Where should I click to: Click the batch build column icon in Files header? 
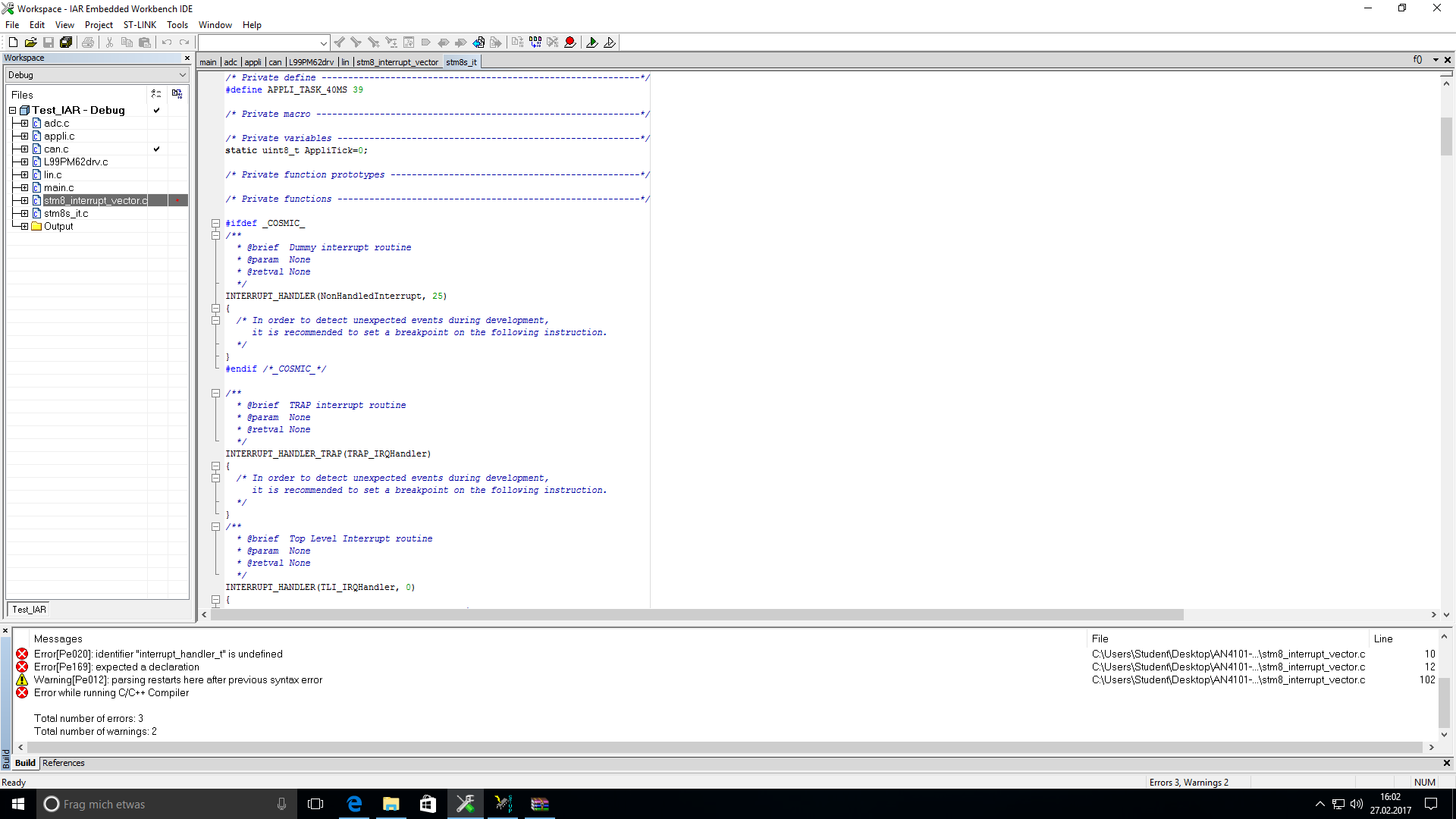pyautogui.click(x=177, y=94)
